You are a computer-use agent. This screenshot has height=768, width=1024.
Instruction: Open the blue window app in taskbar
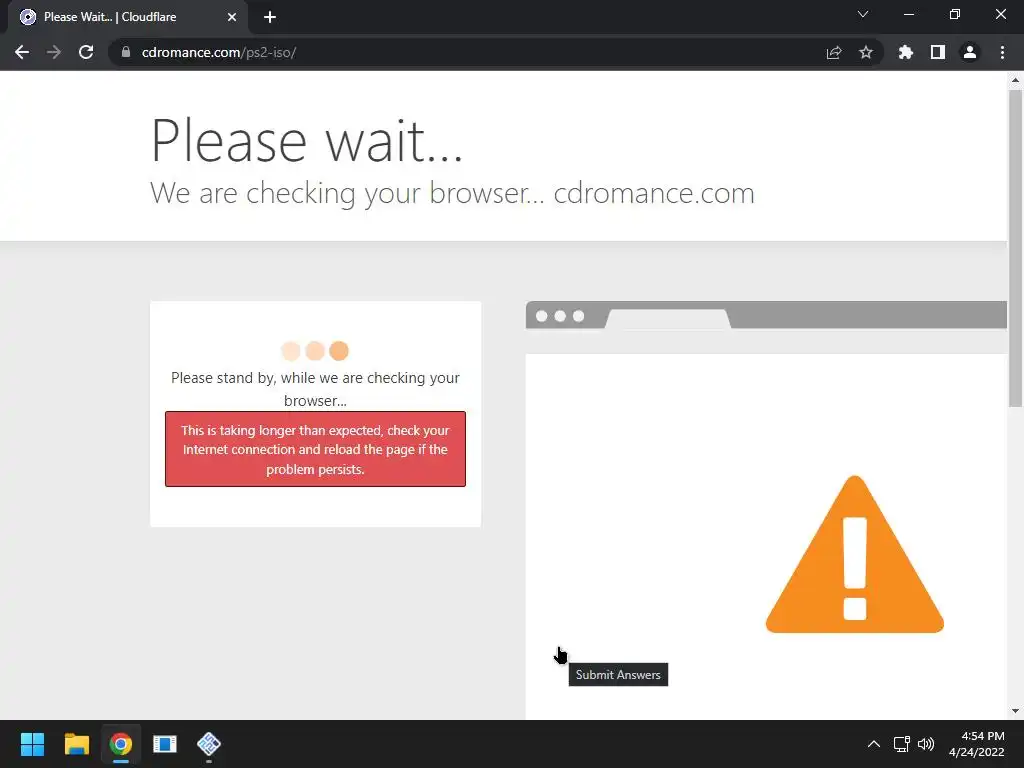(x=165, y=744)
